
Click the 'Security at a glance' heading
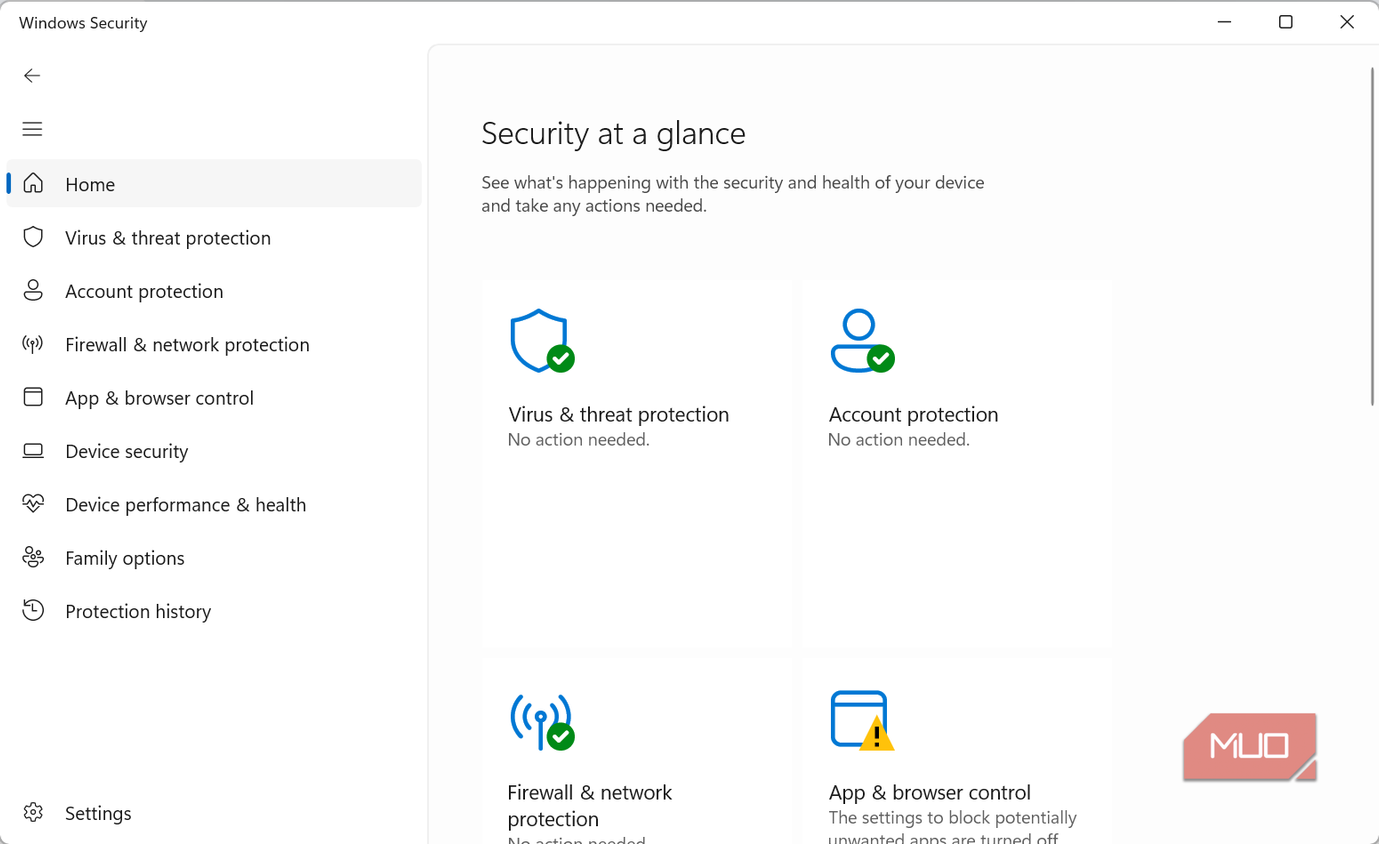[x=613, y=133]
